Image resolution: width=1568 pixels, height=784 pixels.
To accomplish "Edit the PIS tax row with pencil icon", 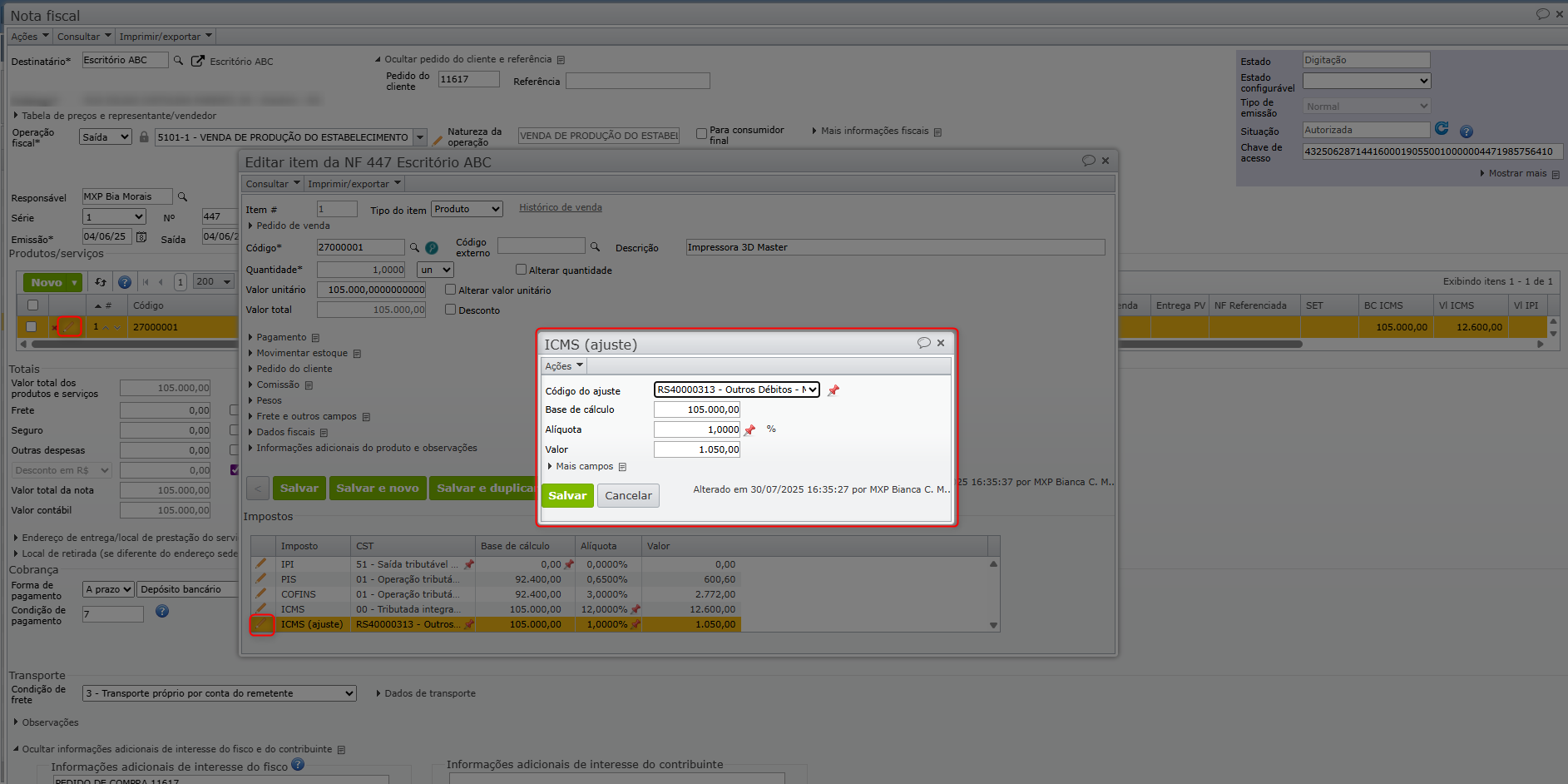I will tap(261, 579).
